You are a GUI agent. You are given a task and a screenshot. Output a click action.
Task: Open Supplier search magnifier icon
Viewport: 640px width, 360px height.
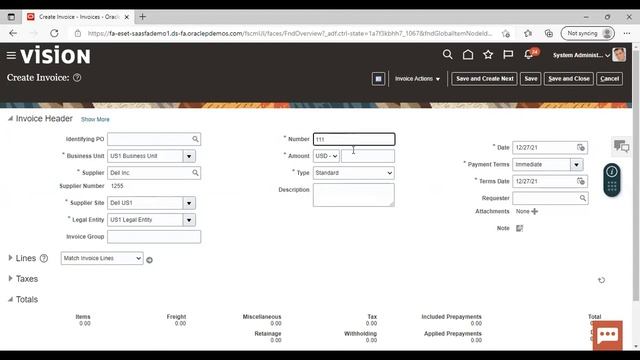(196, 173)
